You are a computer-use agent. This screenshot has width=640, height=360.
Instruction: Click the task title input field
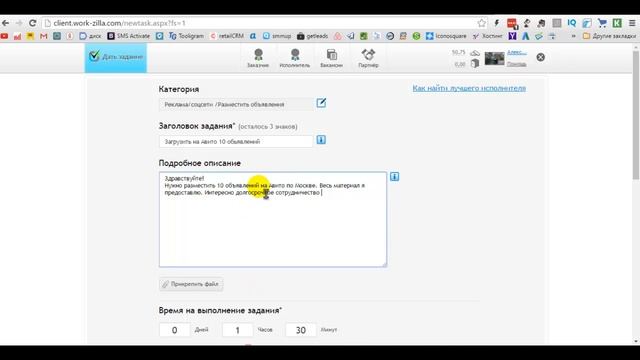click(236, 142)
